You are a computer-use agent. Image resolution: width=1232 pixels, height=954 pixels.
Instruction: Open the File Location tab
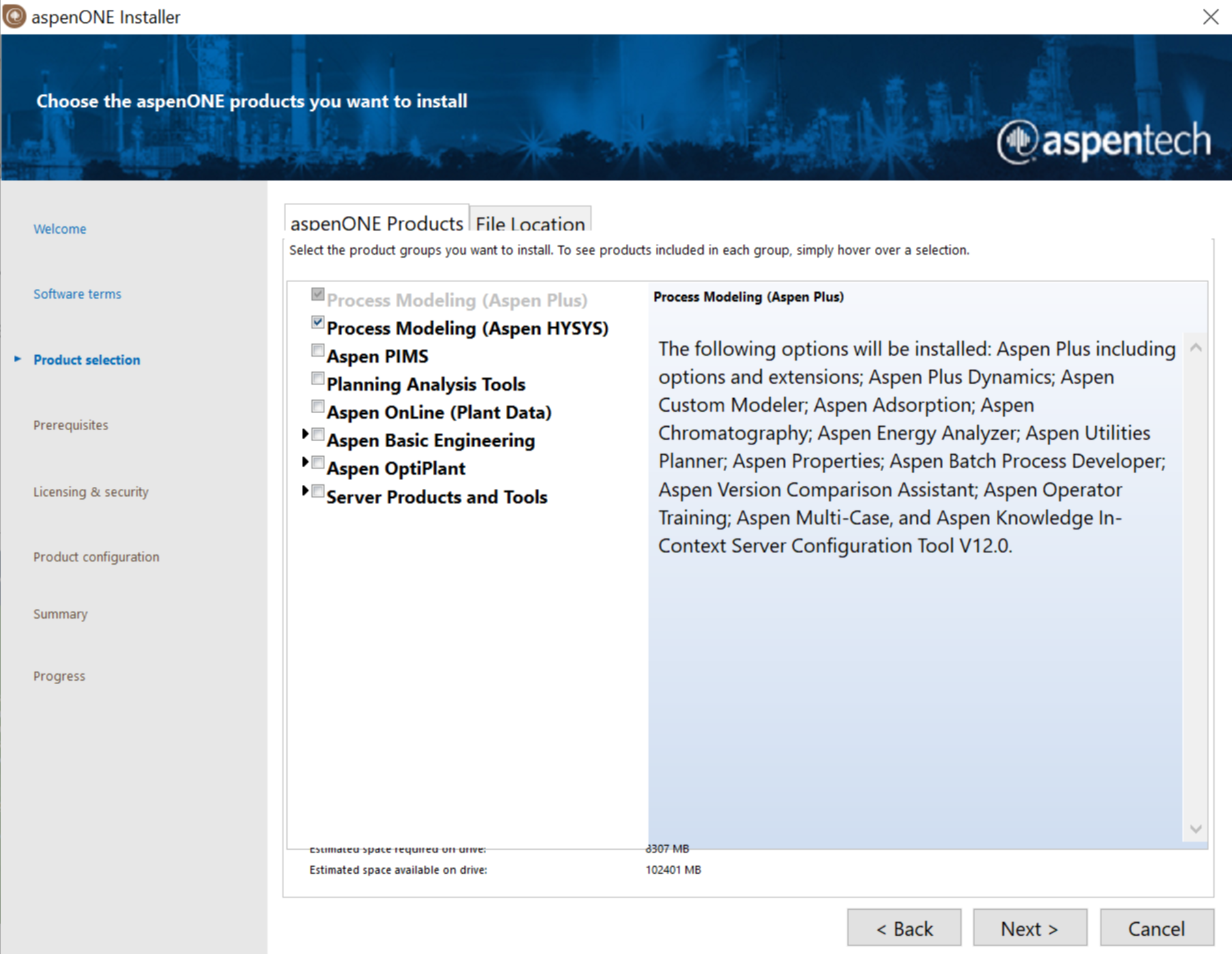530,219
